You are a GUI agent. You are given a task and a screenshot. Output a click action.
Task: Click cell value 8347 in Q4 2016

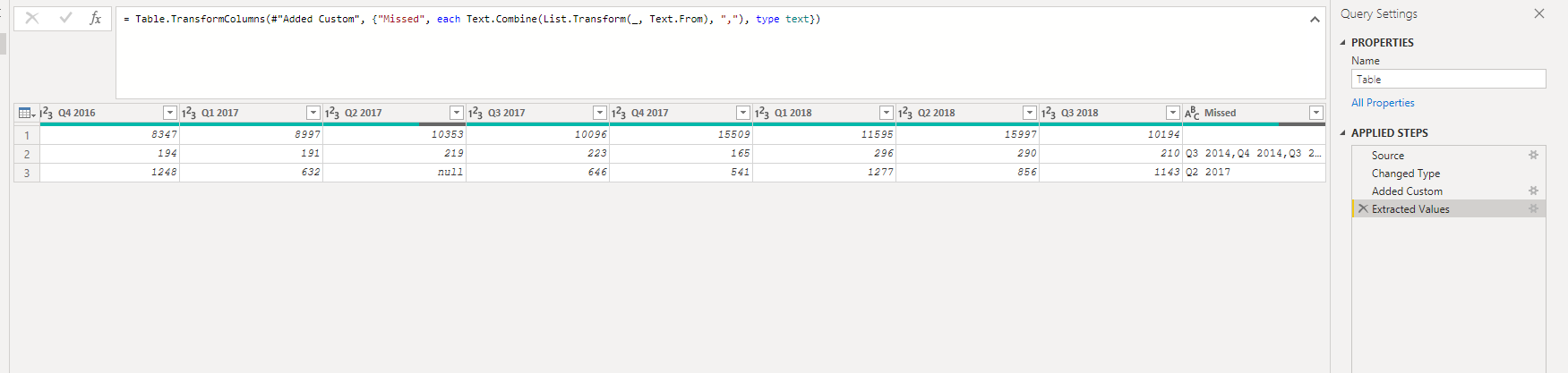[x=109, y=134]
